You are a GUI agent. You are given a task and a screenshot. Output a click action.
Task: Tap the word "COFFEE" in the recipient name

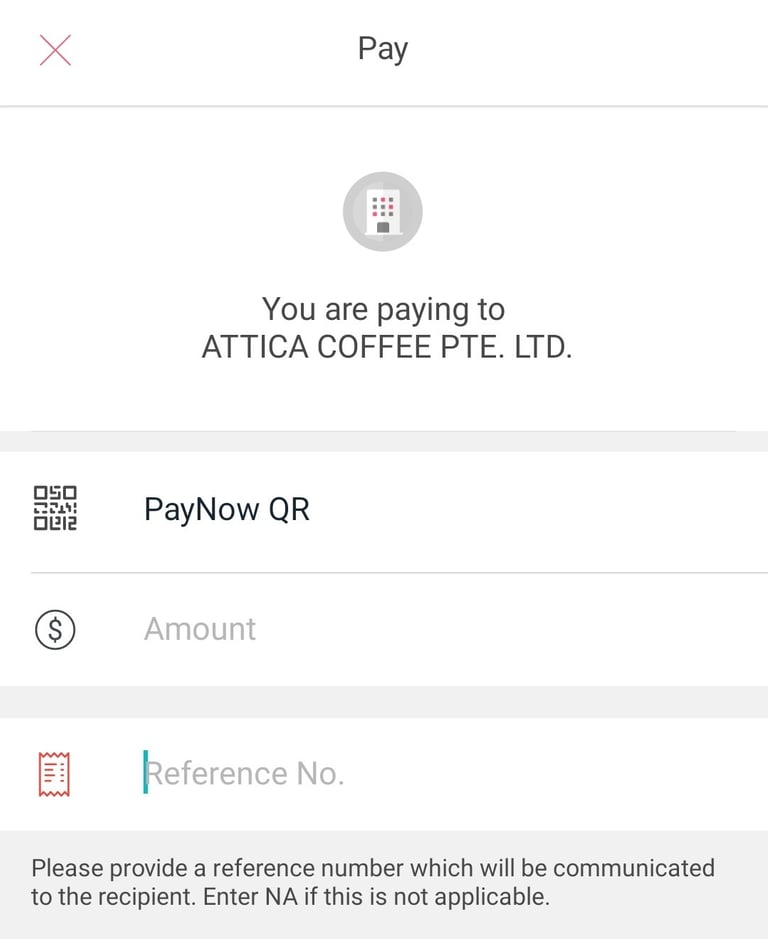pos(388,347)
